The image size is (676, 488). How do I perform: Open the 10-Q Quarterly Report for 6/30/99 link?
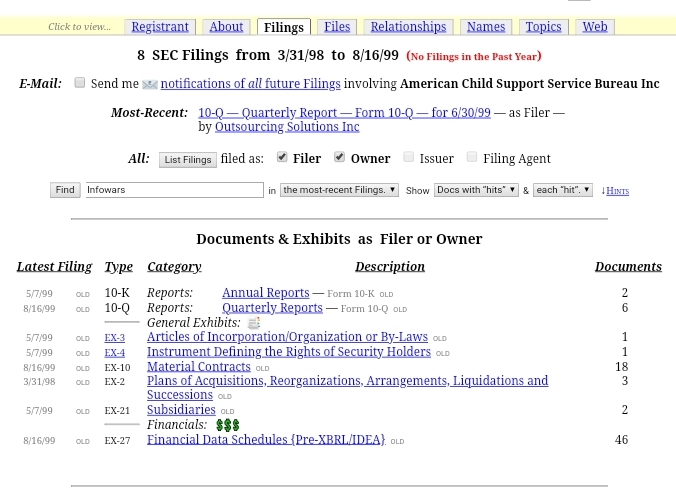click(344, 113)
